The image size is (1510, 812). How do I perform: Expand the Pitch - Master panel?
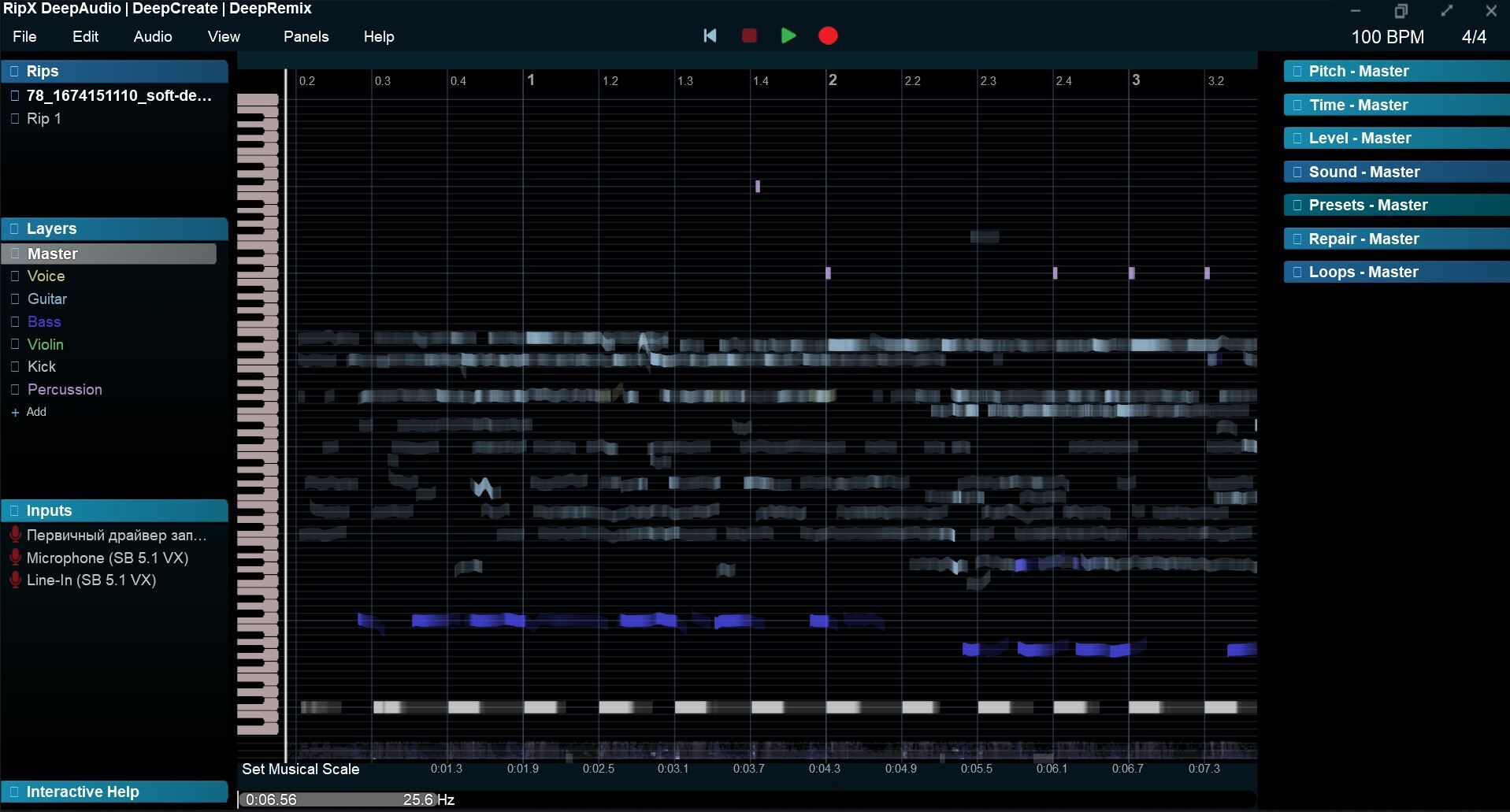tap(1397, 71)
